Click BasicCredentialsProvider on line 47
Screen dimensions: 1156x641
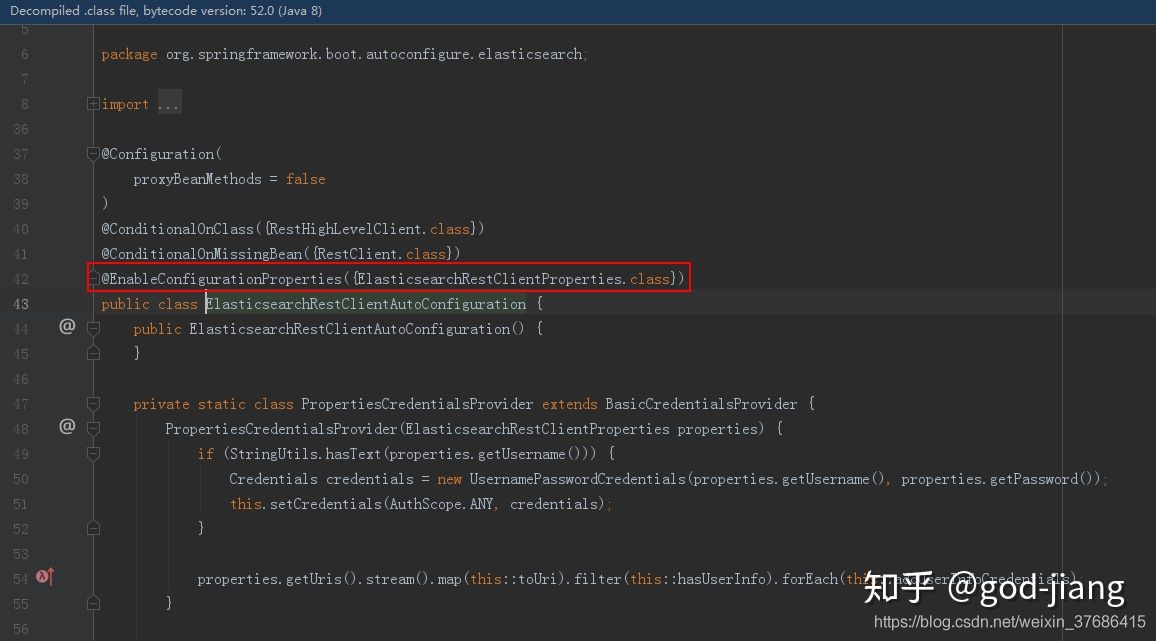tap(701, 404)
